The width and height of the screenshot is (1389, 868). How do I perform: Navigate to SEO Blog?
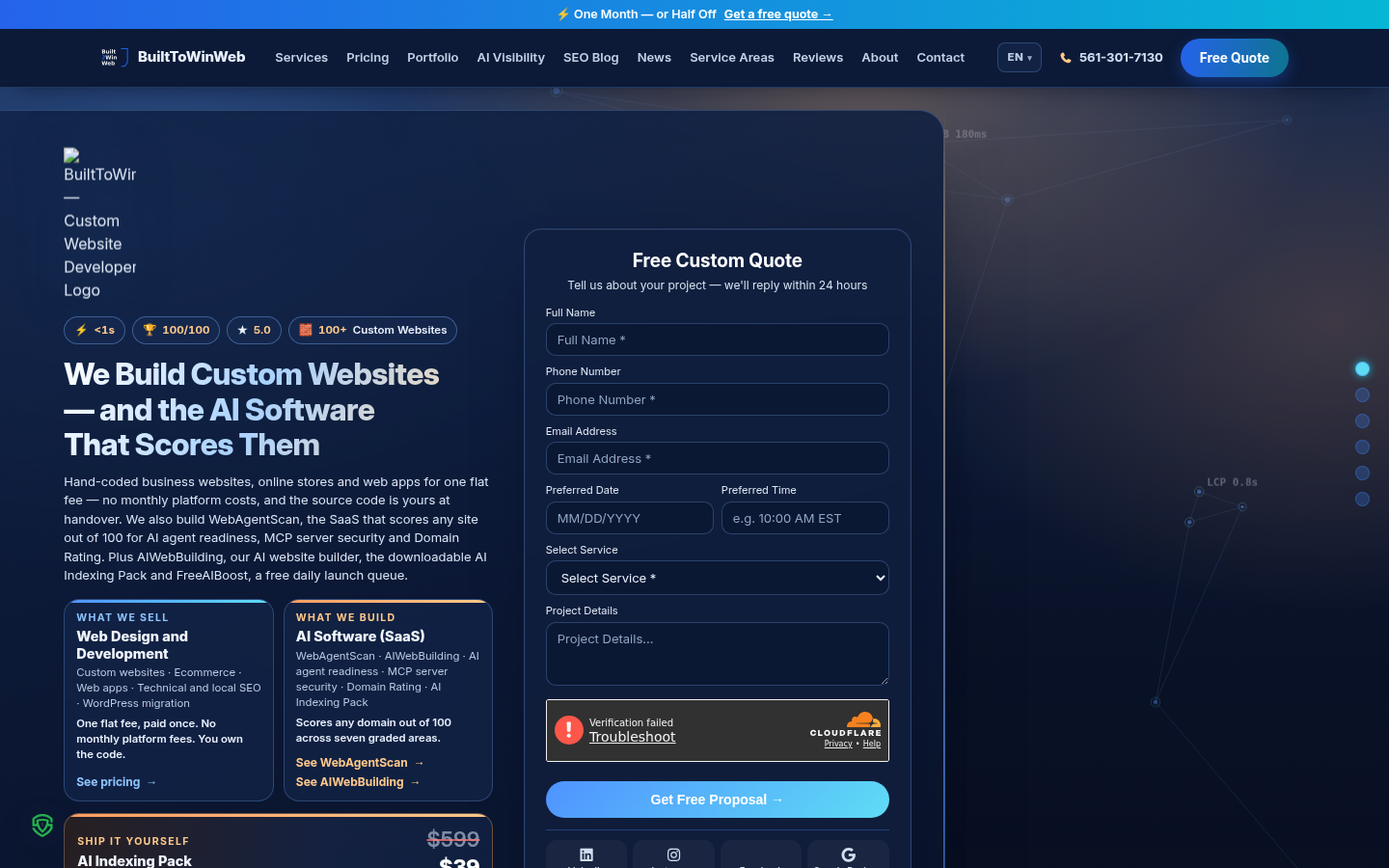591,58
